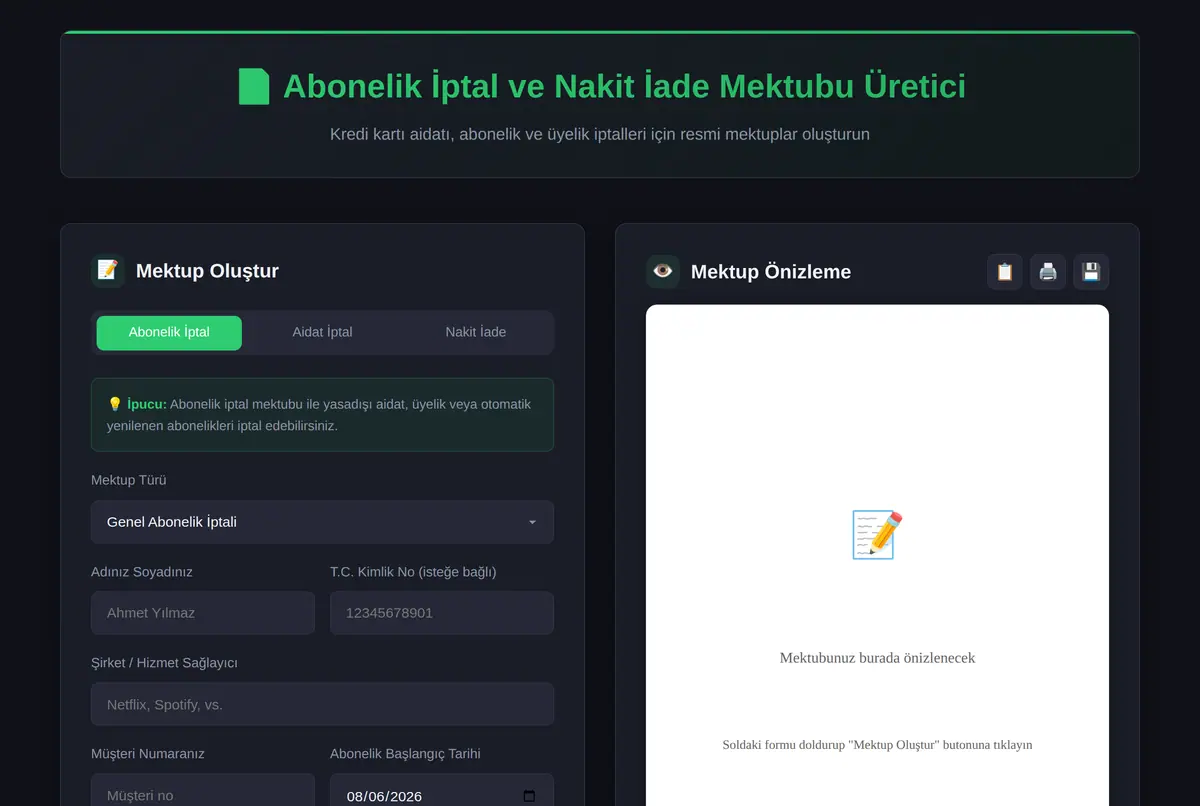Copy the letter with the clipboard icon
1200x806 pixels.
click(x=1005, y=272)
